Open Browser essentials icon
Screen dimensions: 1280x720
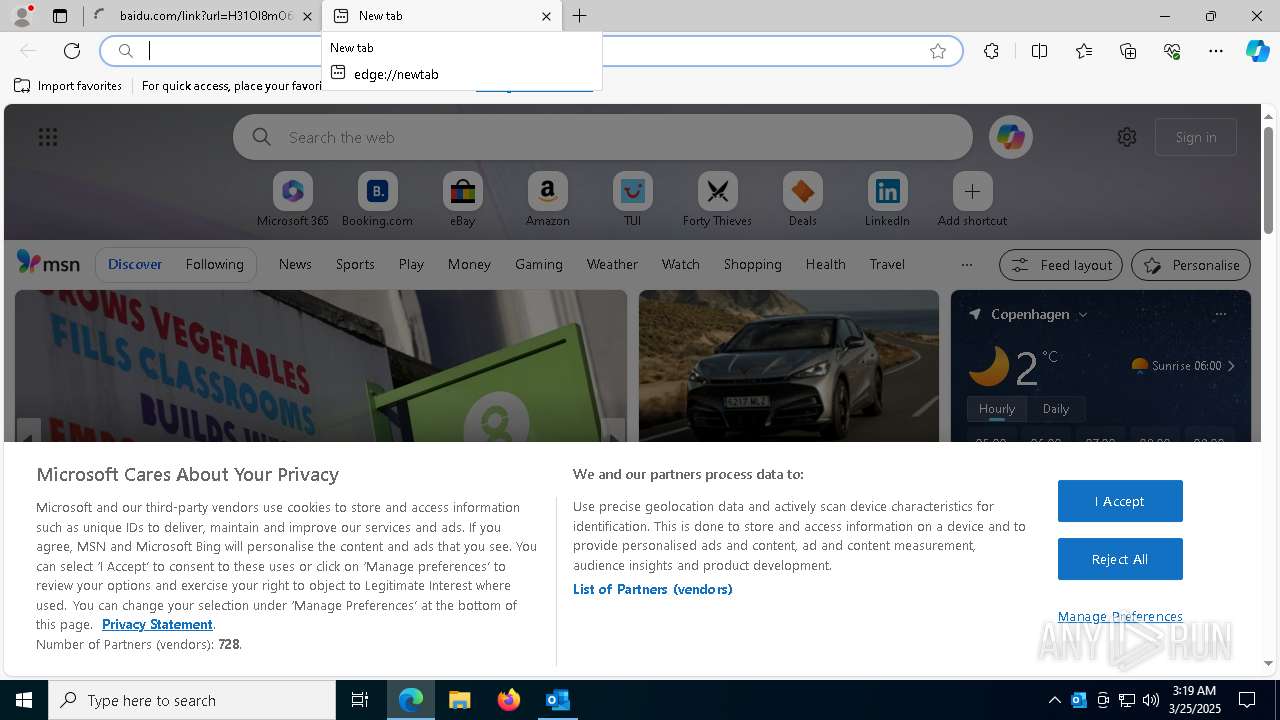point(1172,51)
